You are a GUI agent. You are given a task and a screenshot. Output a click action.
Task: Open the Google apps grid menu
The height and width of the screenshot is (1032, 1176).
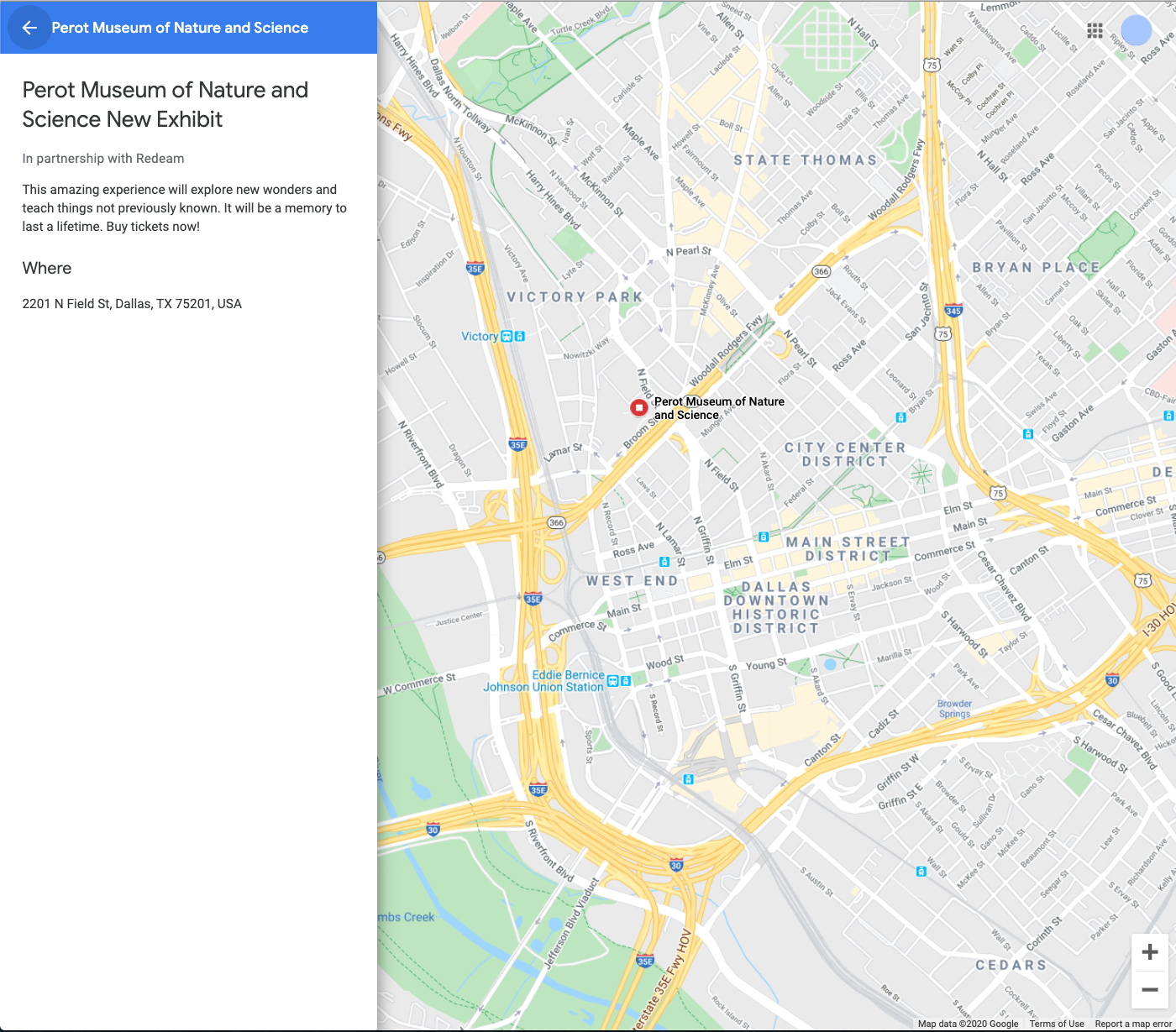coord(1095,31)
